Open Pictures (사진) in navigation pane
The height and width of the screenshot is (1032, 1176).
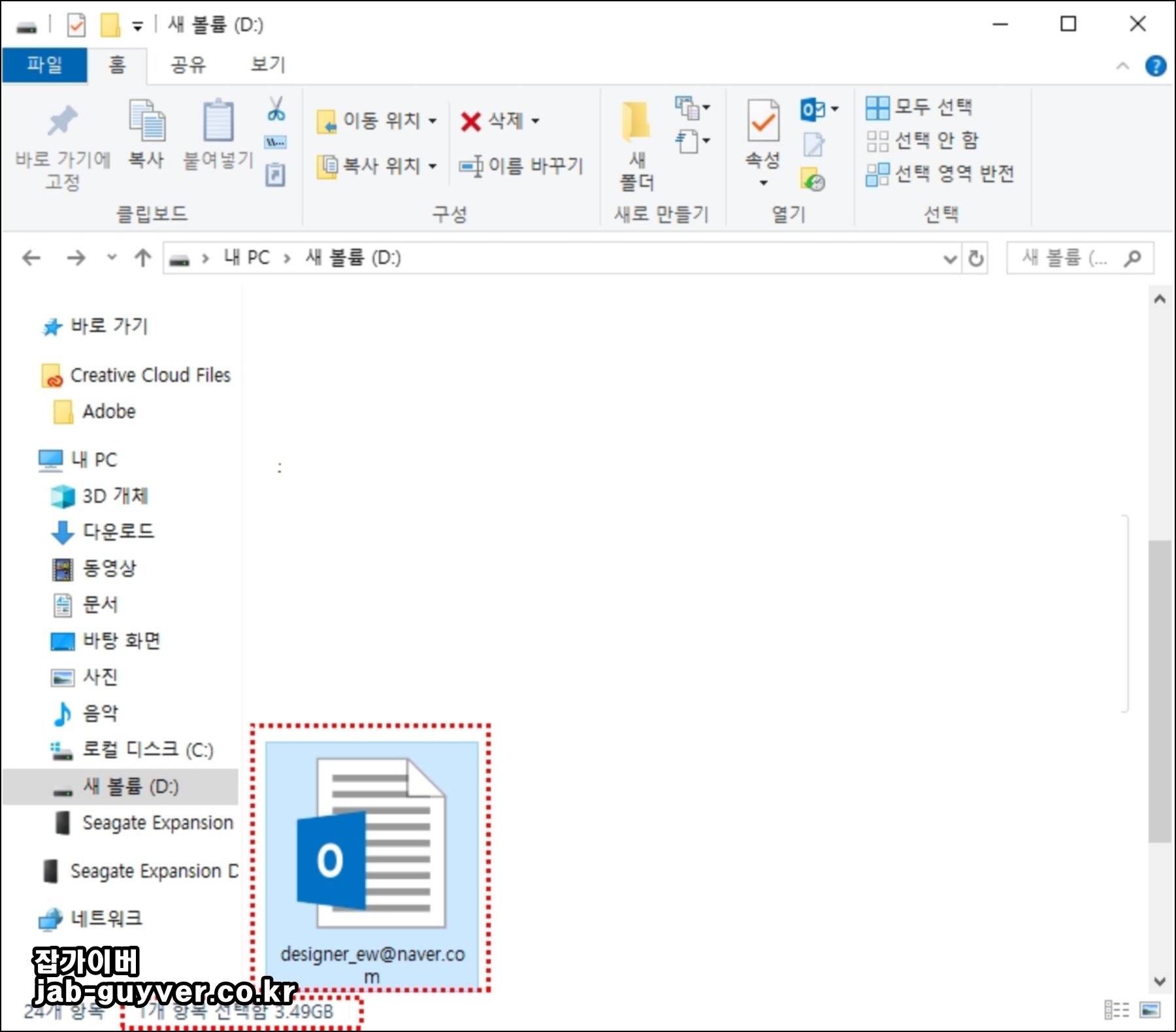pos(85,677)
